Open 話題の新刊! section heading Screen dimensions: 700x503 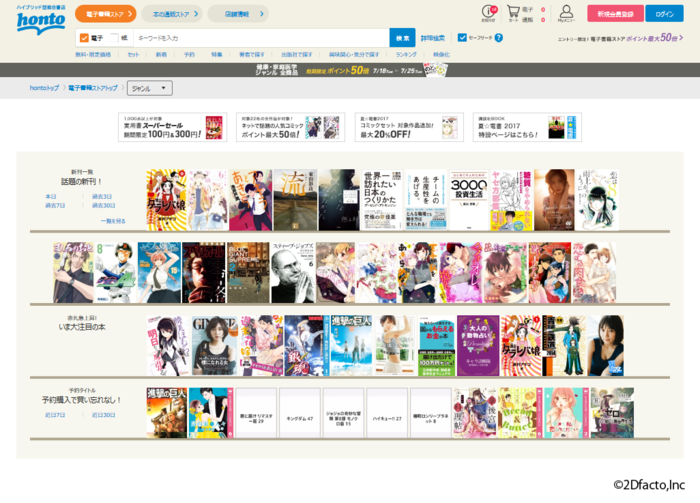[x=81, y=182]
